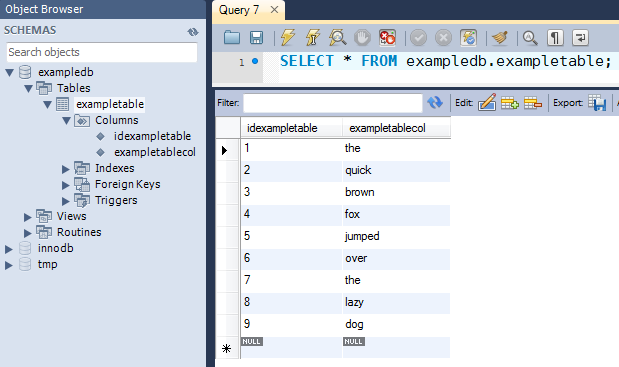Image resolution: width=619 pixels, height=367 pixels.
Task: Select the cell containing 'jumped'
Action: tap(396, 237)
